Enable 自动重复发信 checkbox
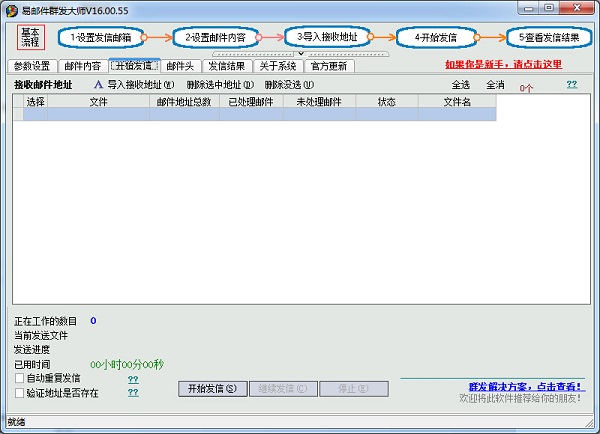Viewport: 600px width, 434px height. [20, 379]
